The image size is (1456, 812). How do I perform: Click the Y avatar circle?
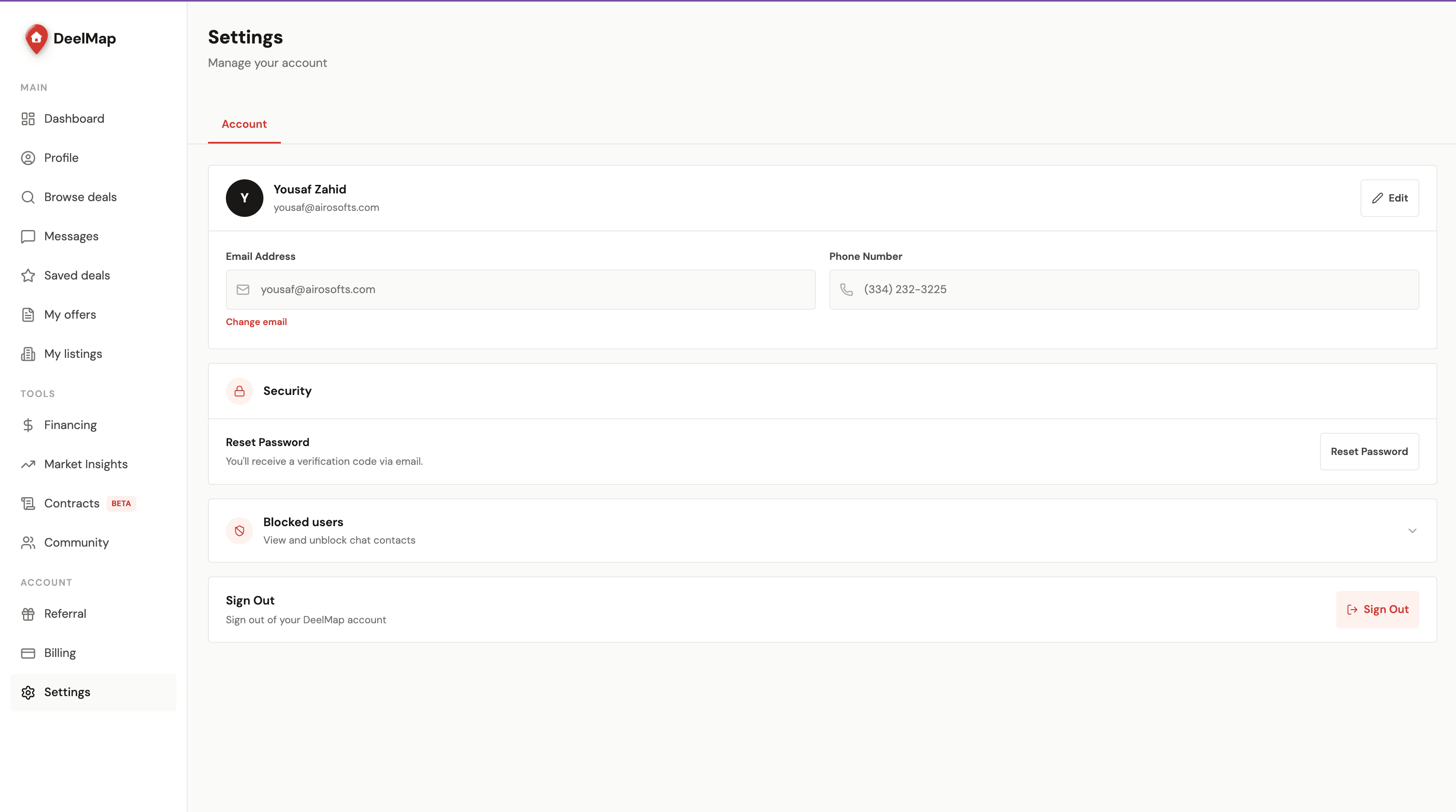click(x=245, y=198)
